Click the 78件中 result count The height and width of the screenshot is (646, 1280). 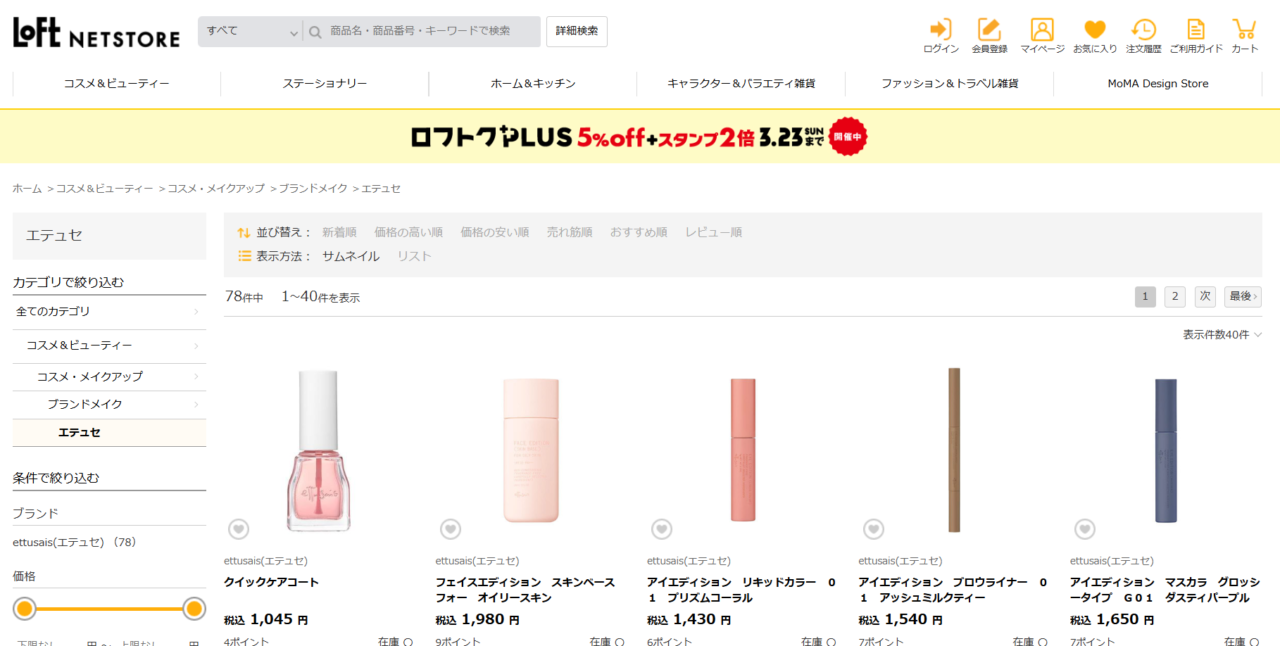244,297
